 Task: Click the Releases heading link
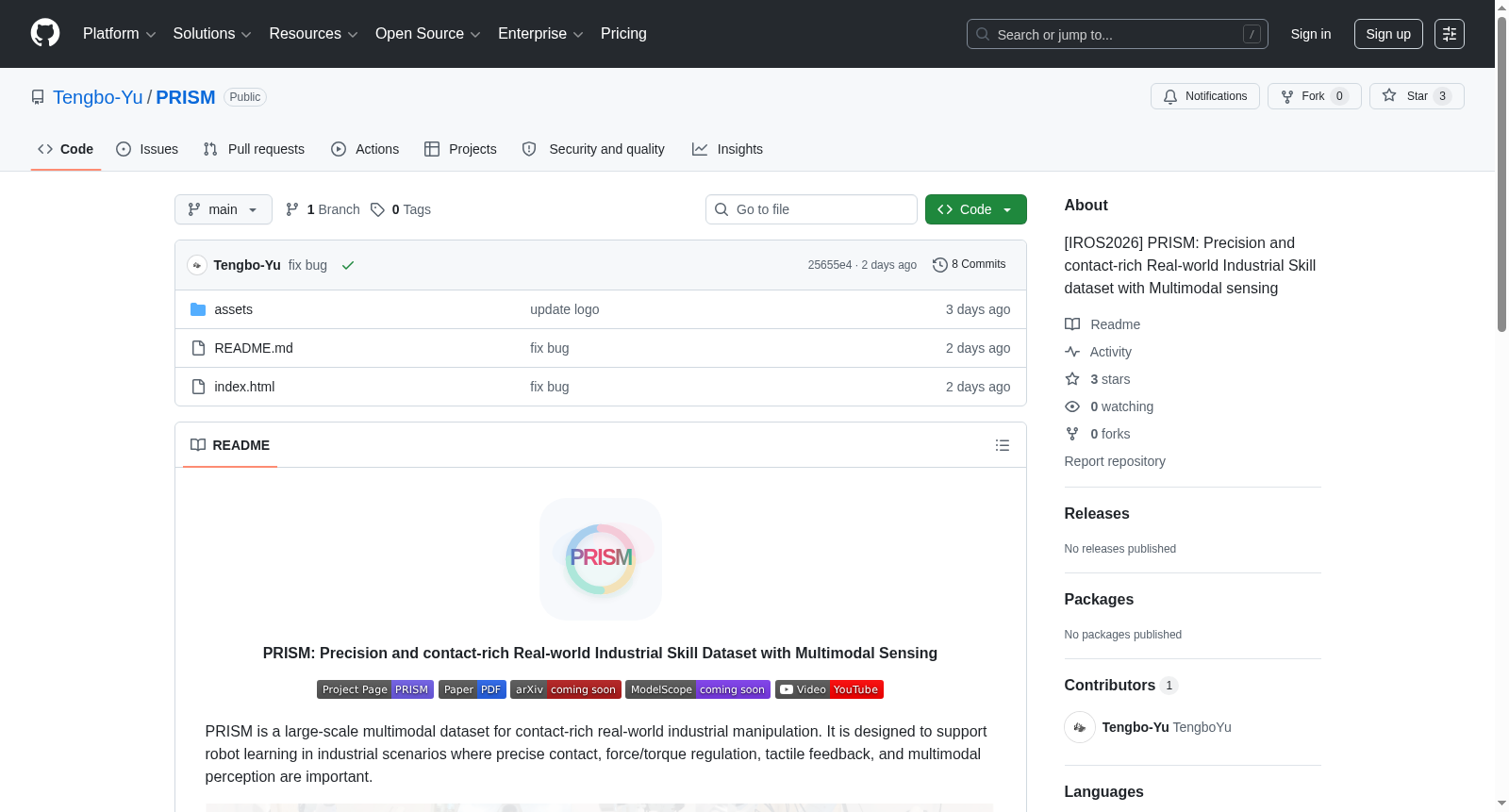(1097, 514)
